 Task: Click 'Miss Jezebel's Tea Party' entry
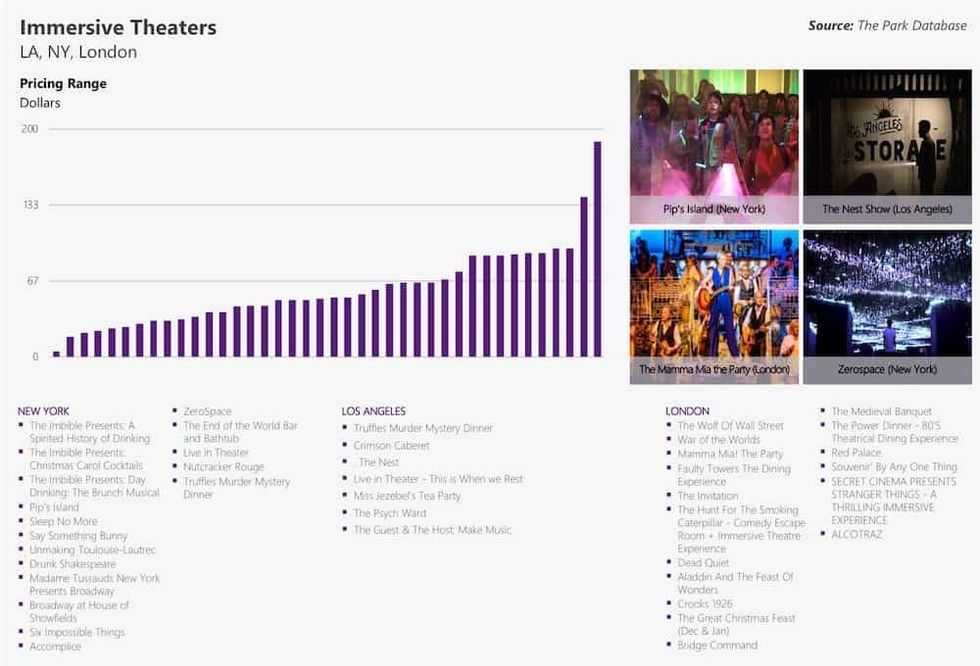click(407, 496)
